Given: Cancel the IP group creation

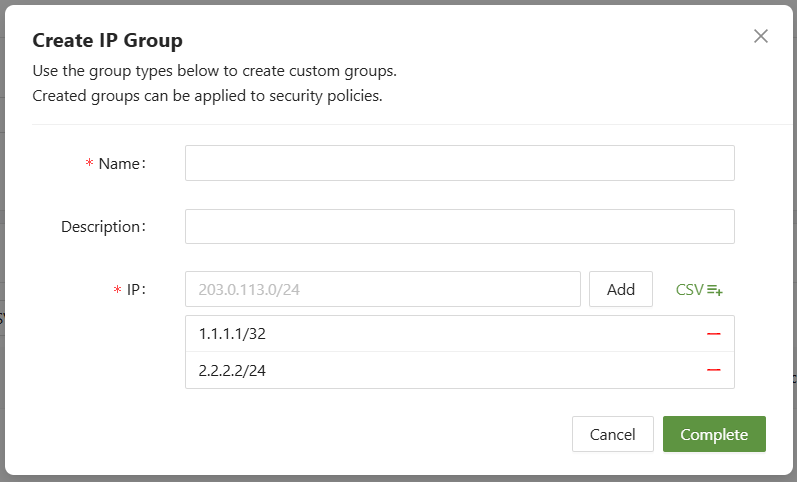Looking at the screenshot, I should pyautogui.click(x=612, y=434).
